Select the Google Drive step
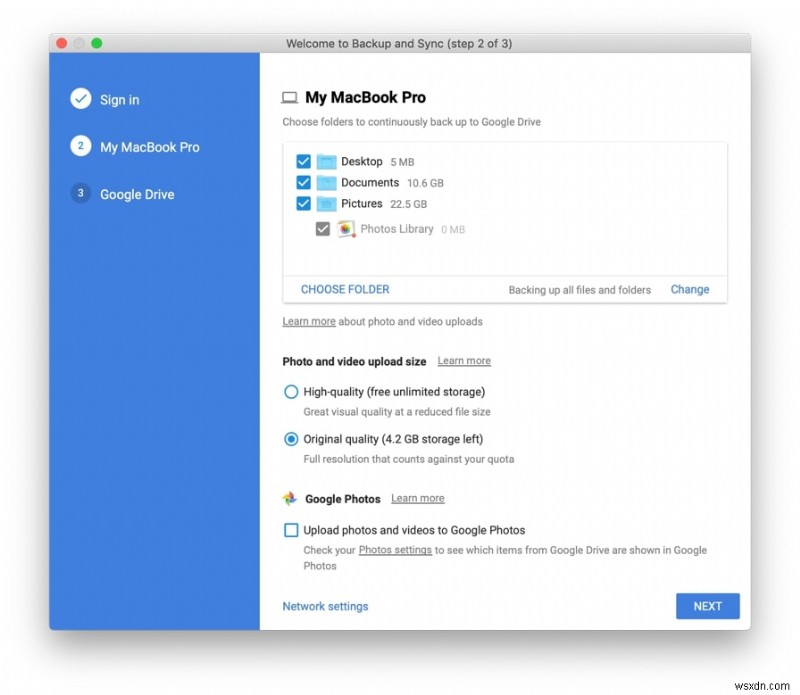The height and width of the screenshot is (695, 800). (x=136, y=194)
